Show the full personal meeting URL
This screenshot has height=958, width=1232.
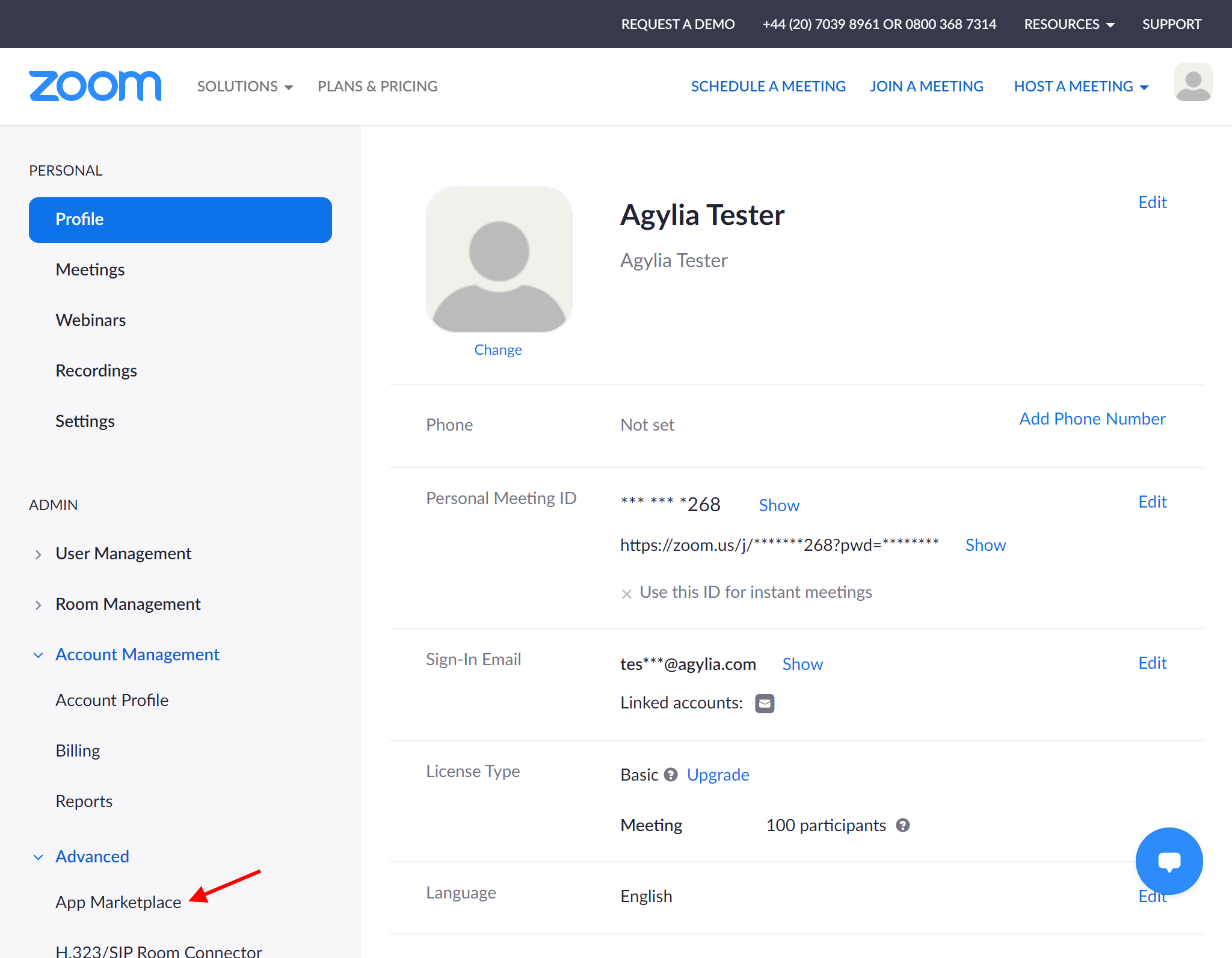pos(985,545)
